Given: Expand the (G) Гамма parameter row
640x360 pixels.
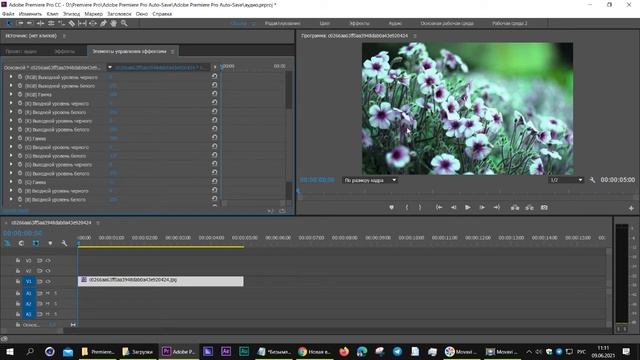Looking at the screenshot, I should click(11, 182).
